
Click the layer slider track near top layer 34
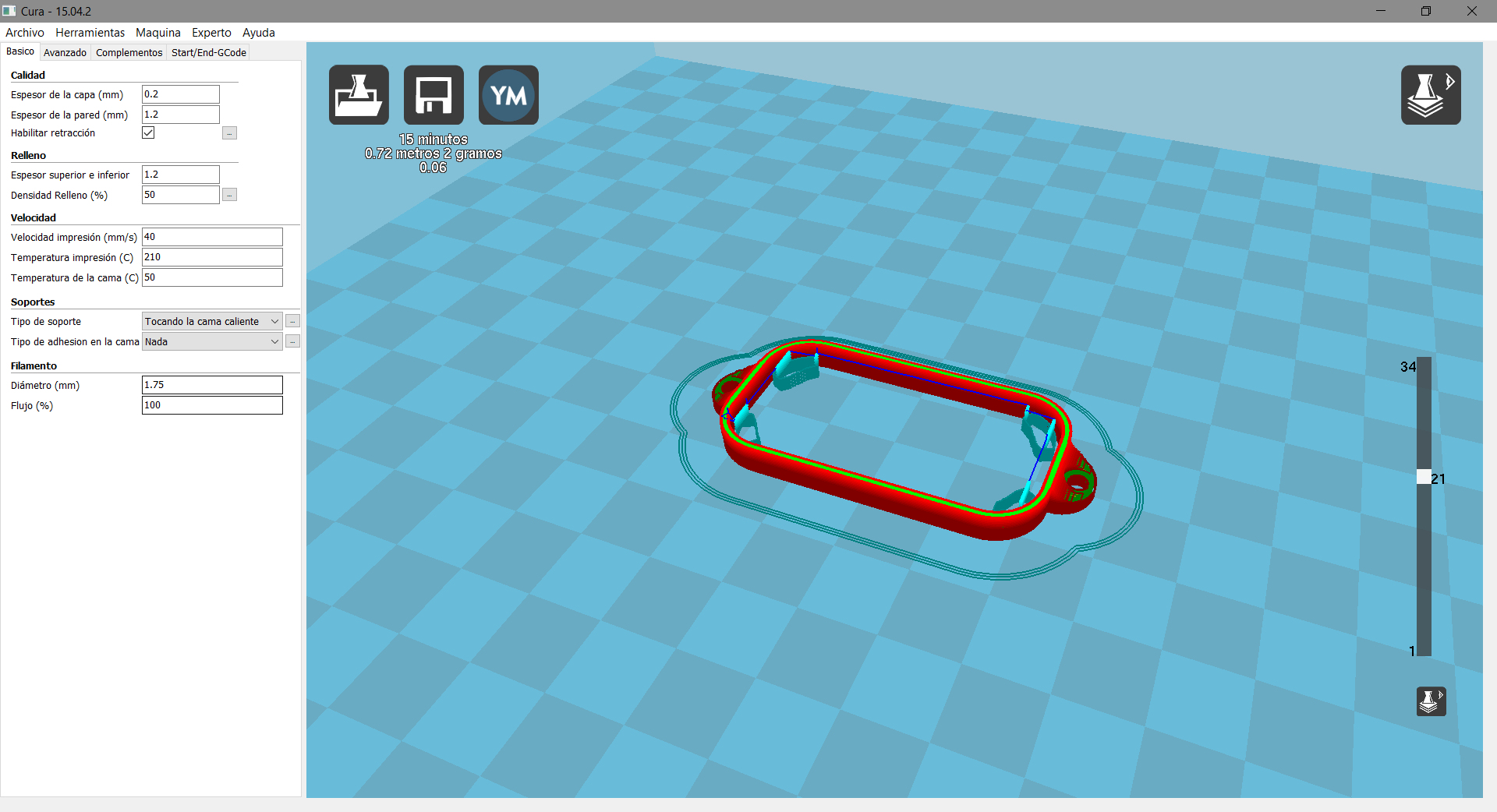[1424, 368]
